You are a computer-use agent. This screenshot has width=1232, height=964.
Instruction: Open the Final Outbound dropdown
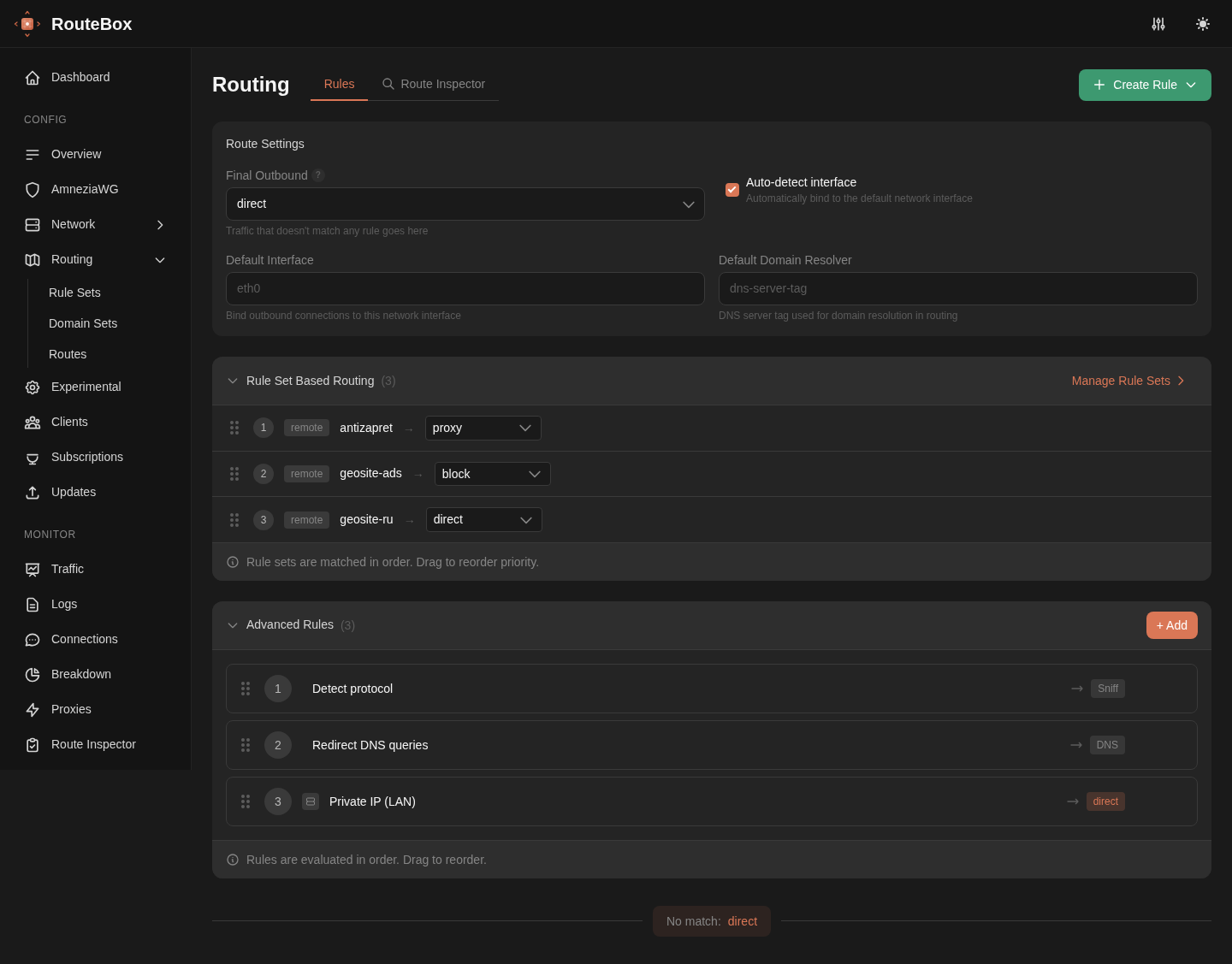pyautogui.click(x=465, y=204)
